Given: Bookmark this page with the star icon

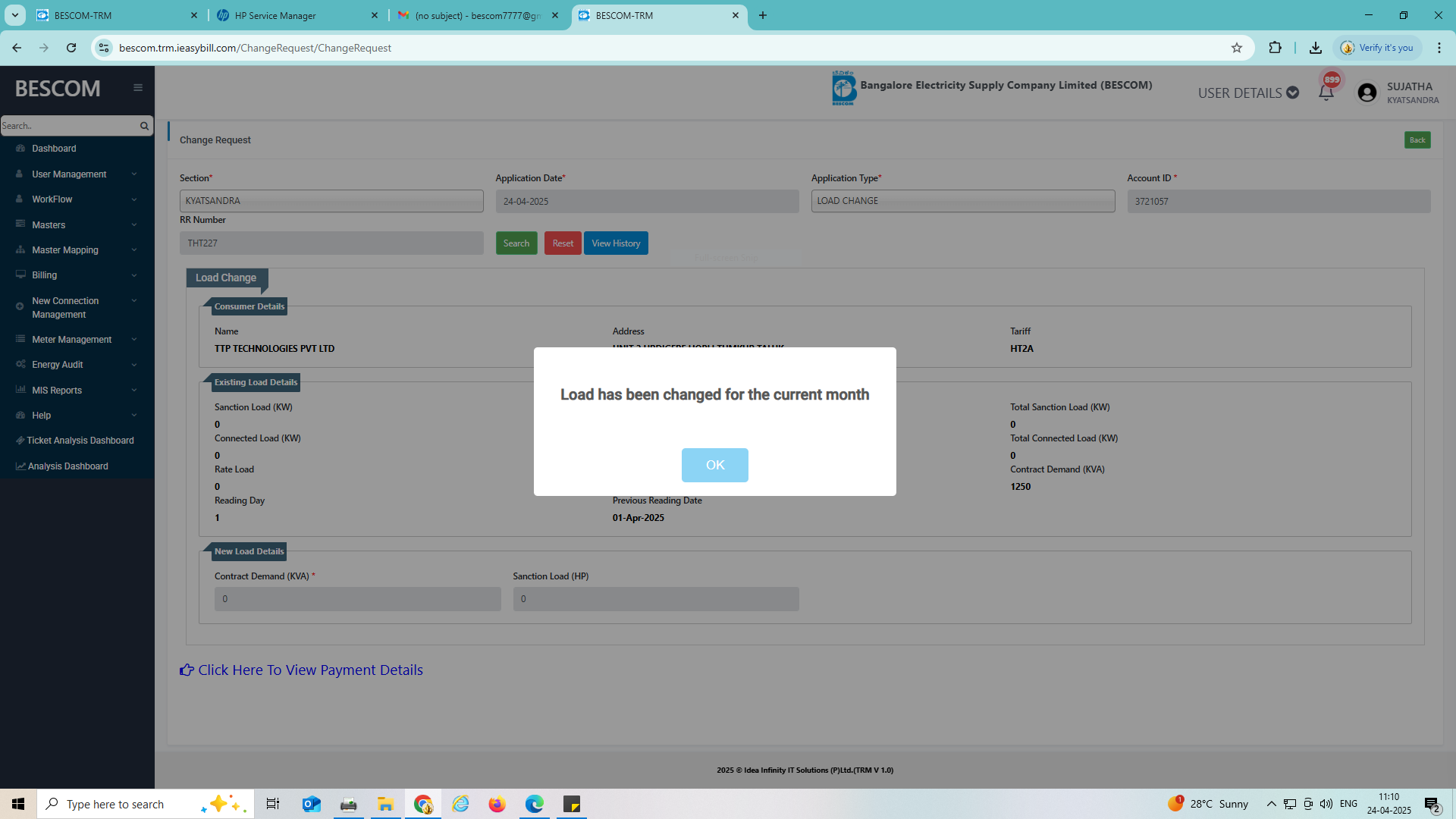Looking at the screenshot, I should tap(1237, 48).
